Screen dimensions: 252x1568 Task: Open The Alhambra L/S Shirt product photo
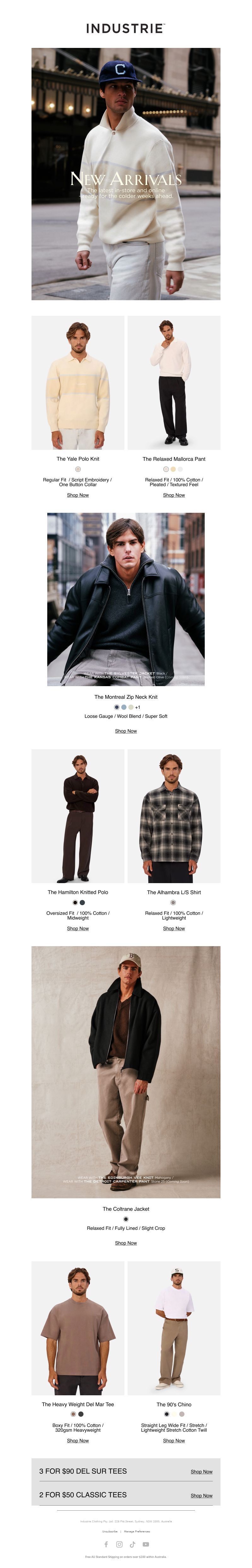pyautogui.click(x=174, y=816)
